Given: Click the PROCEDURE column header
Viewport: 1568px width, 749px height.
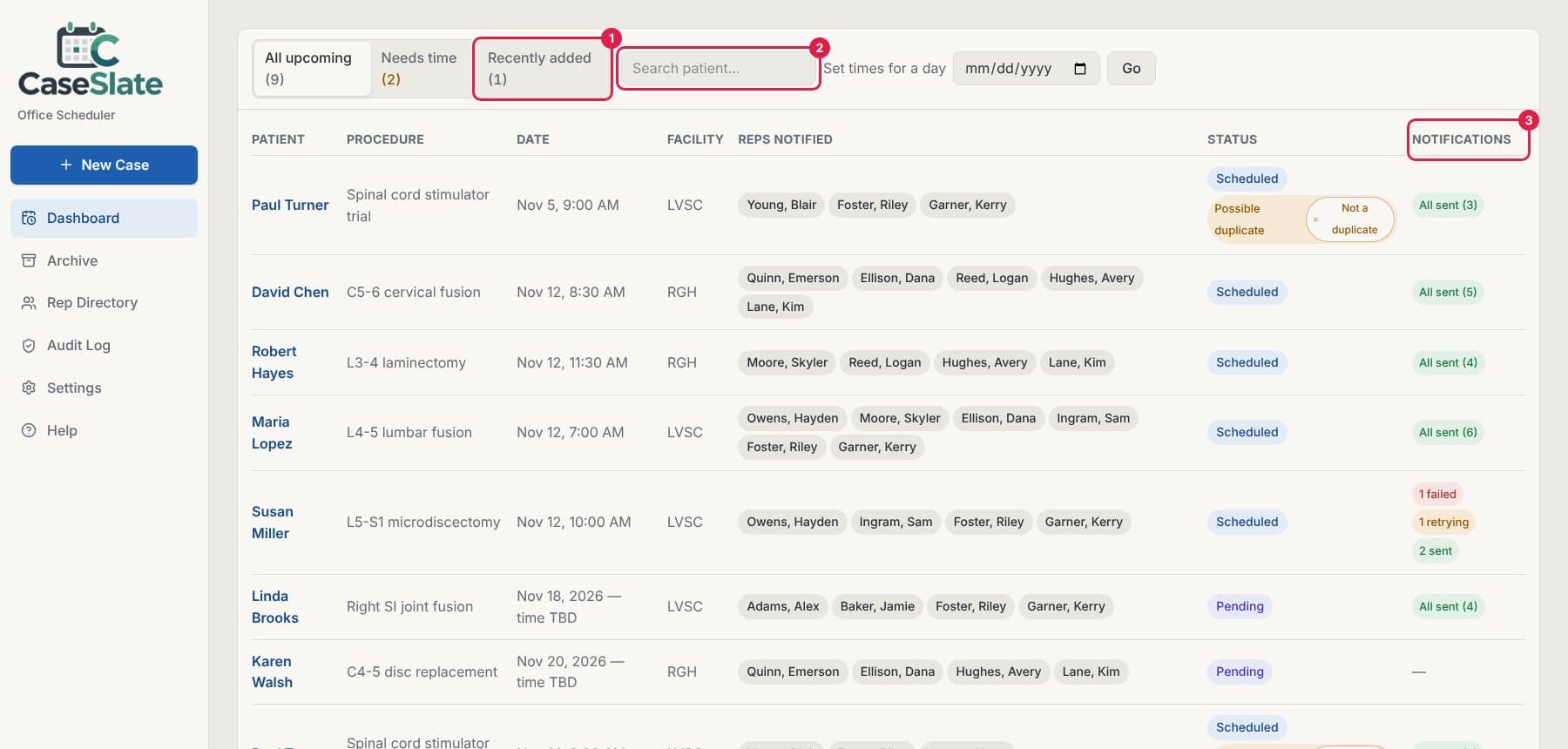Looking at the screenshot, I should [x=385, y=139].
